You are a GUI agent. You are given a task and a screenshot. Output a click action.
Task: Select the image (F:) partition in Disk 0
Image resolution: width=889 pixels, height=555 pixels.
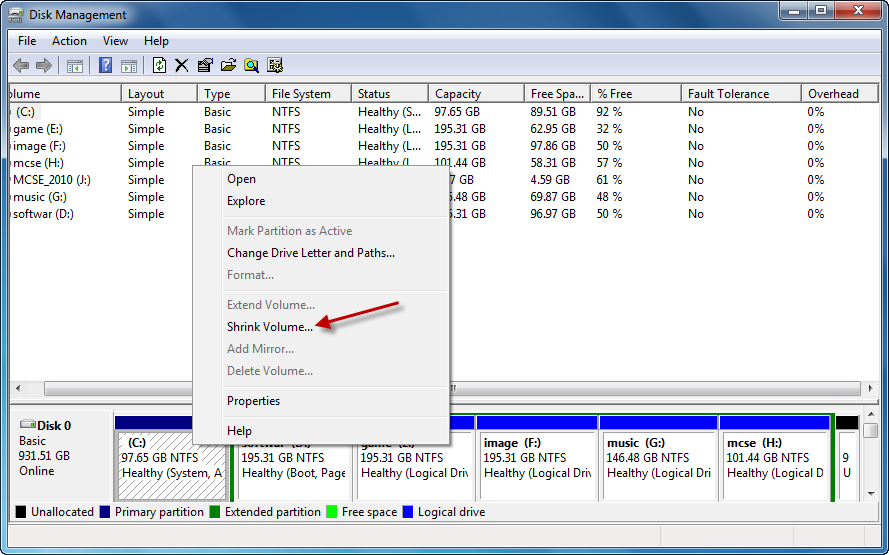[x=536, y=458]
